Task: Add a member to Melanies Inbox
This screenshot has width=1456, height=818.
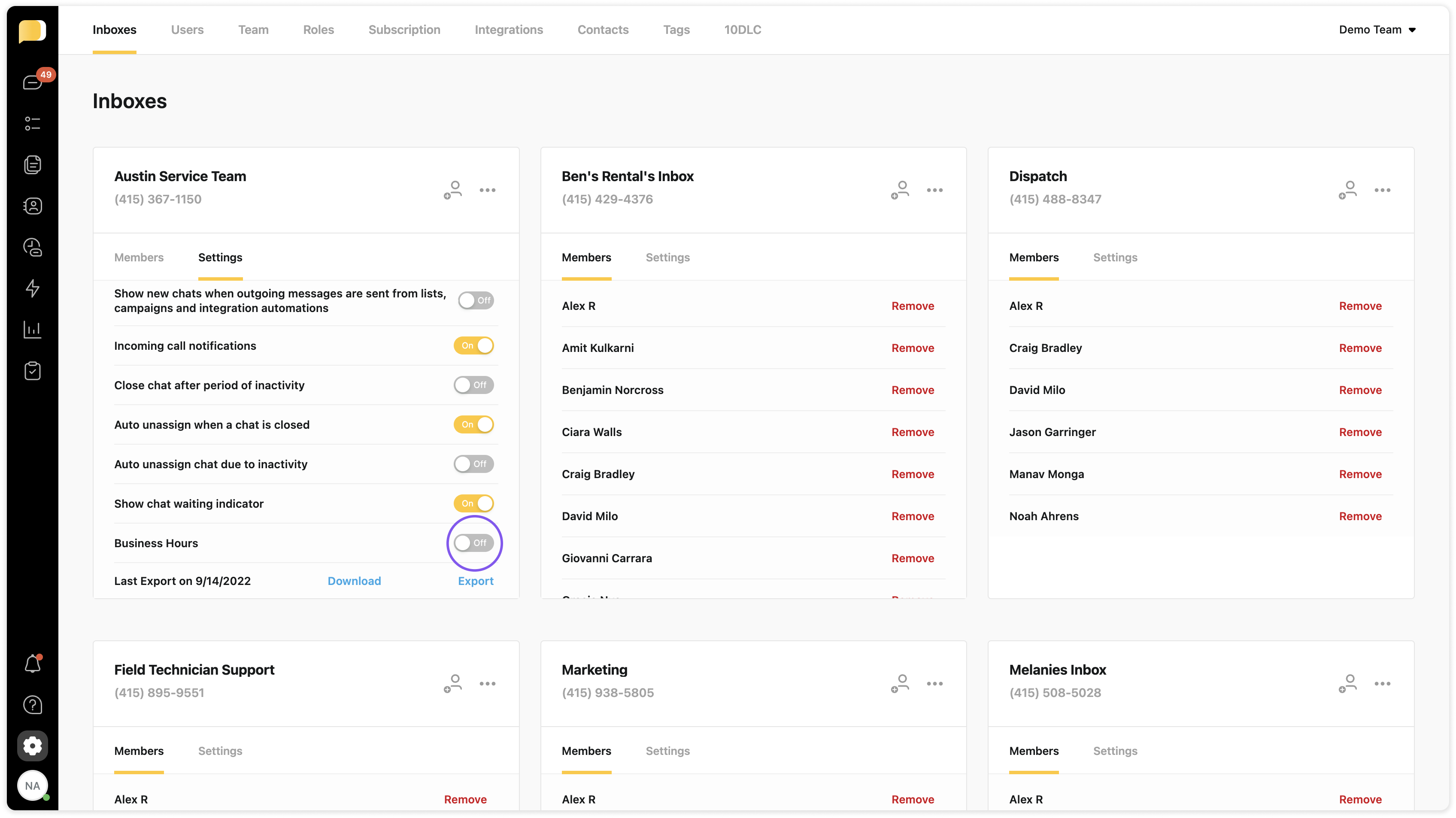Action: [1347, 684]
